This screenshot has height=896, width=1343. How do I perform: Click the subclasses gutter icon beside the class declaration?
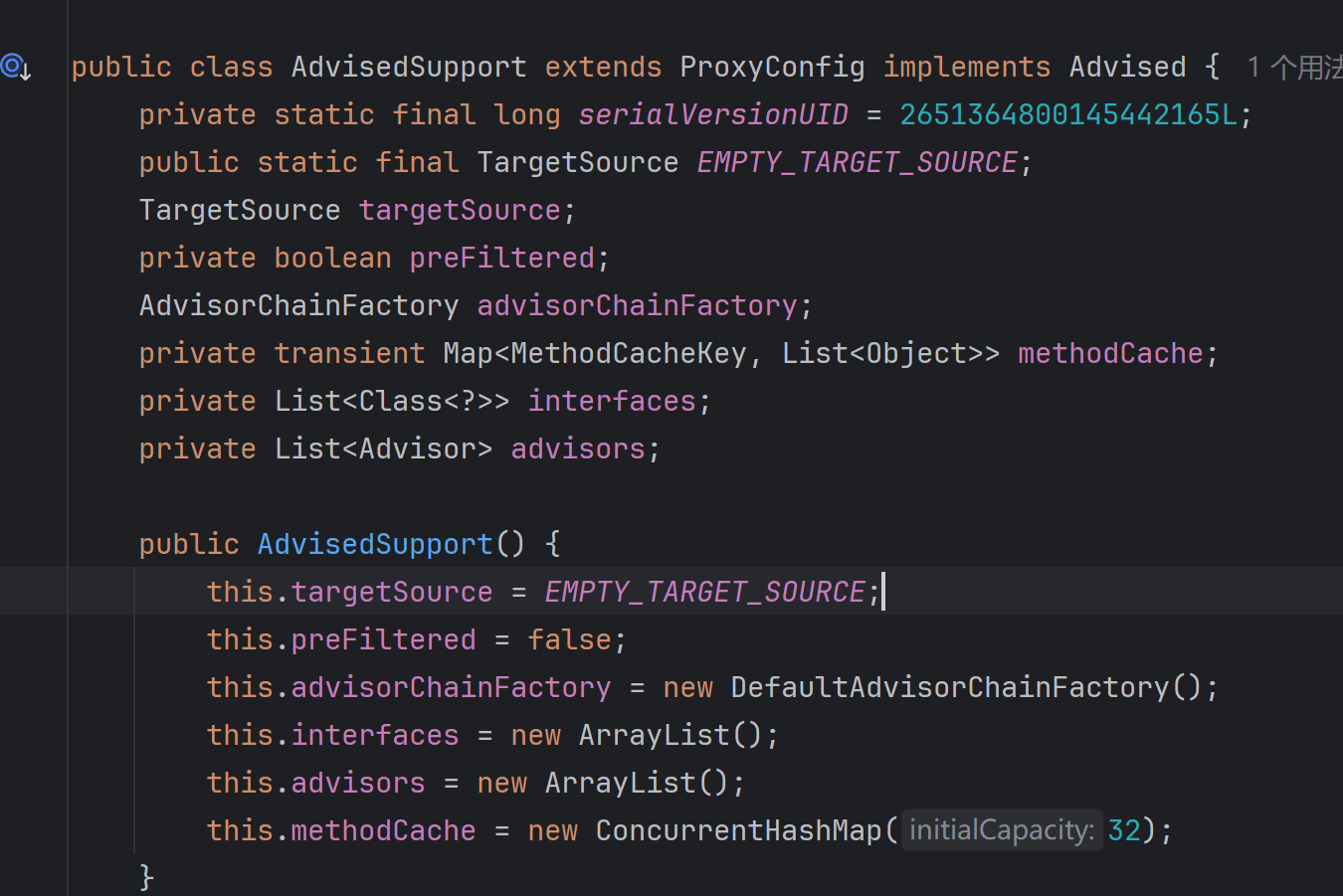click(x=16, y=68)
